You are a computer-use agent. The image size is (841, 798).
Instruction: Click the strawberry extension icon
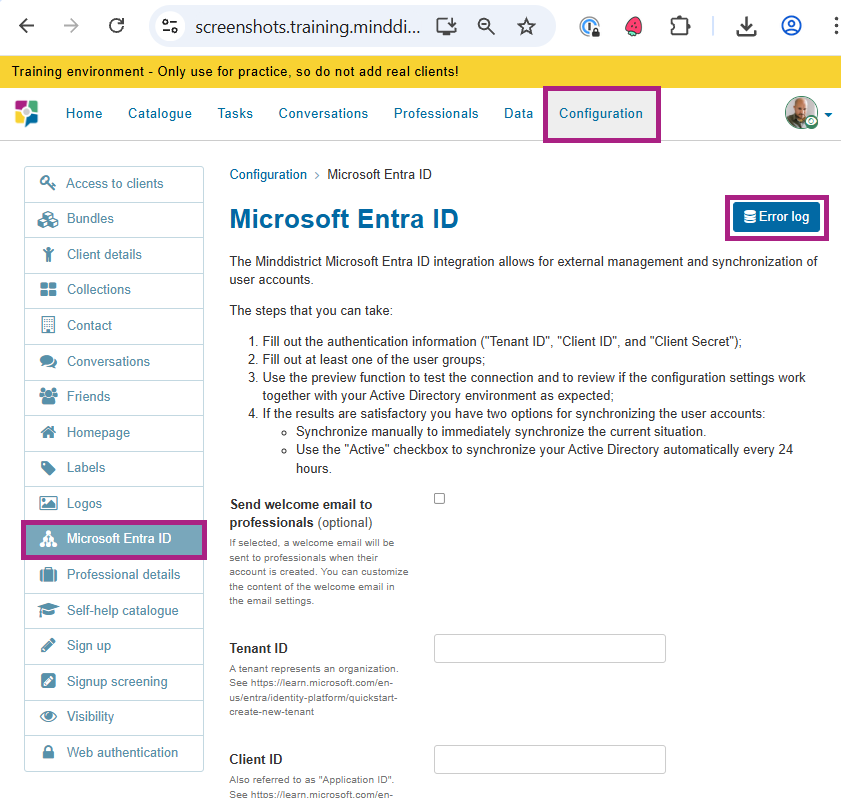pyautogui.click(x=634, y=26)
